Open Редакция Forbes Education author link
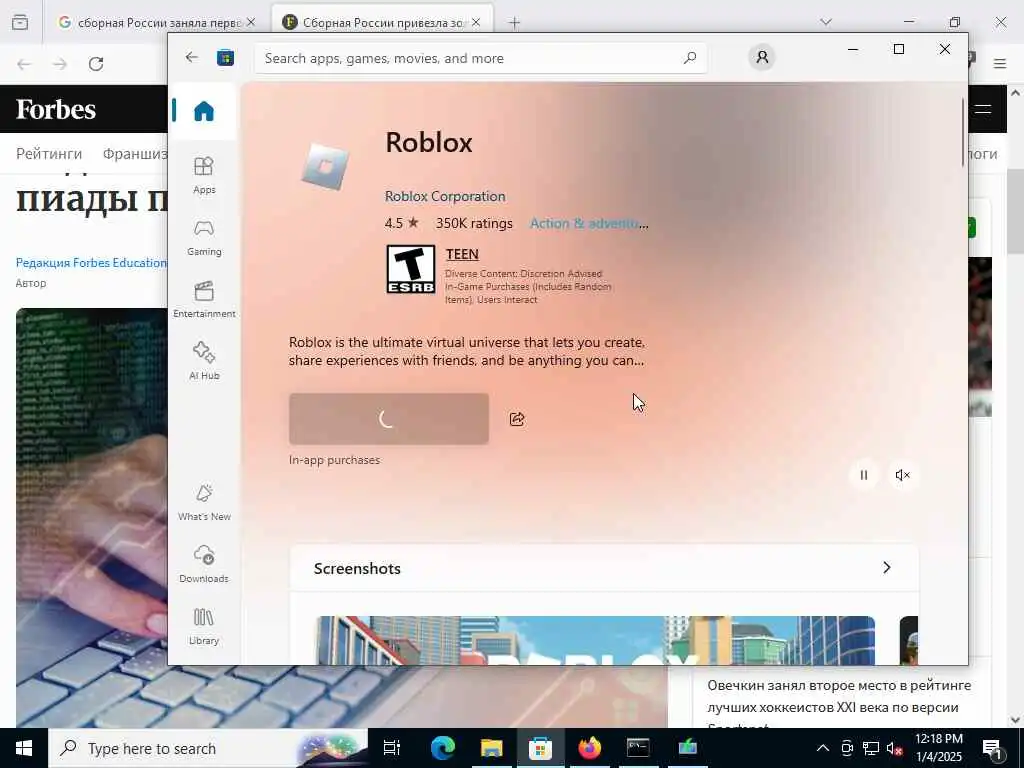The height and width of the screenshot is (768, 1024). click(x=91, y=263)
